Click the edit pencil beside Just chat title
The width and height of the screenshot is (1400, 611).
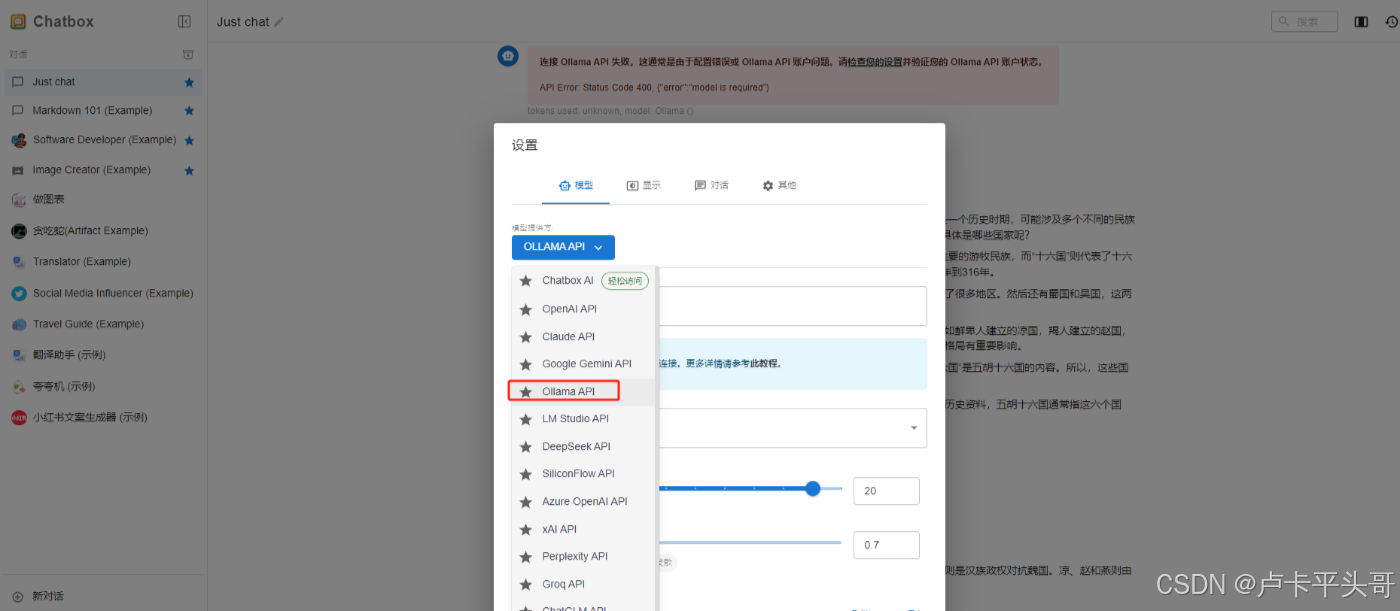pos(279,22)
